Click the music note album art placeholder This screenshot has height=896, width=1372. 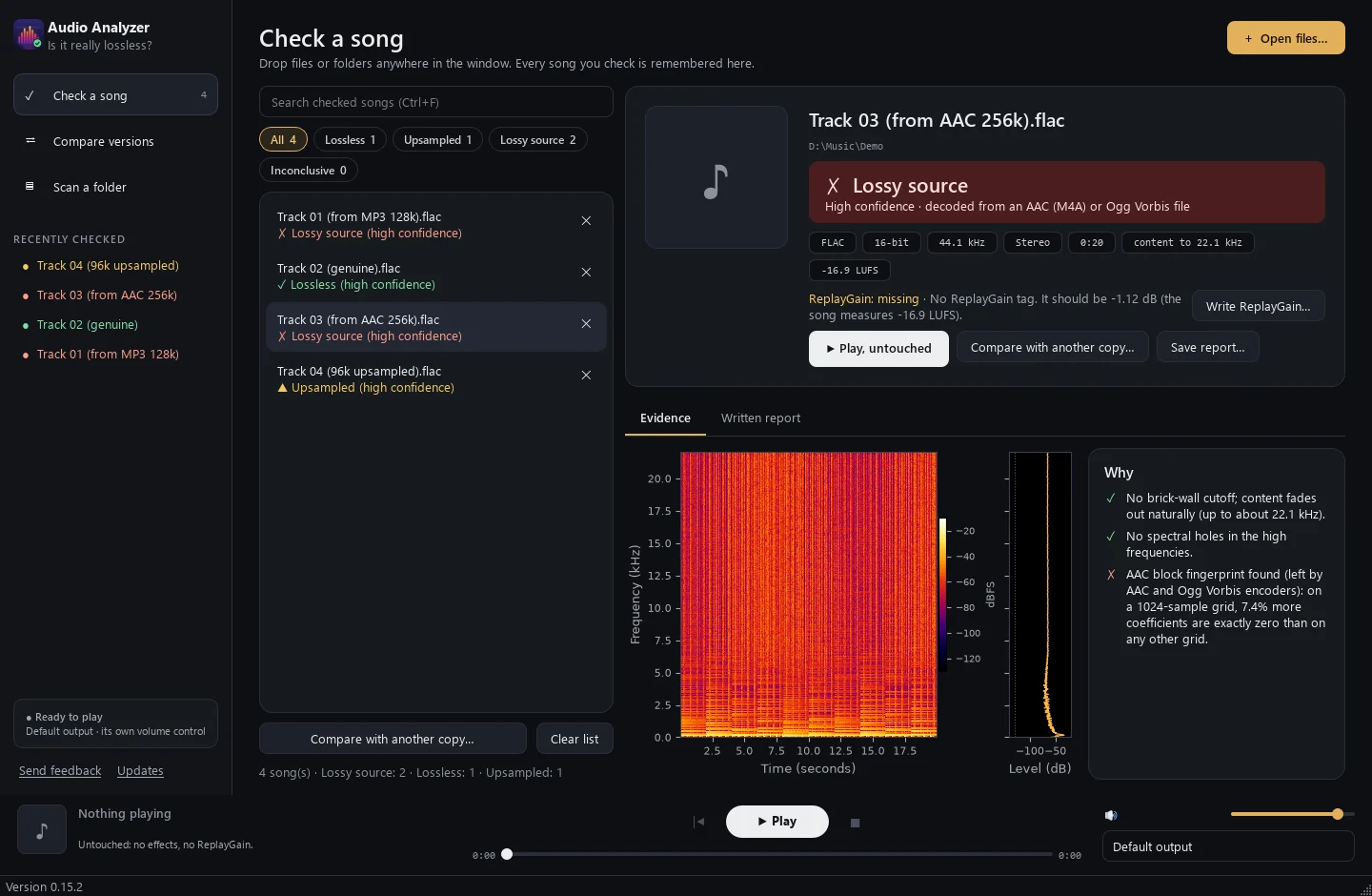coord(716,177)
